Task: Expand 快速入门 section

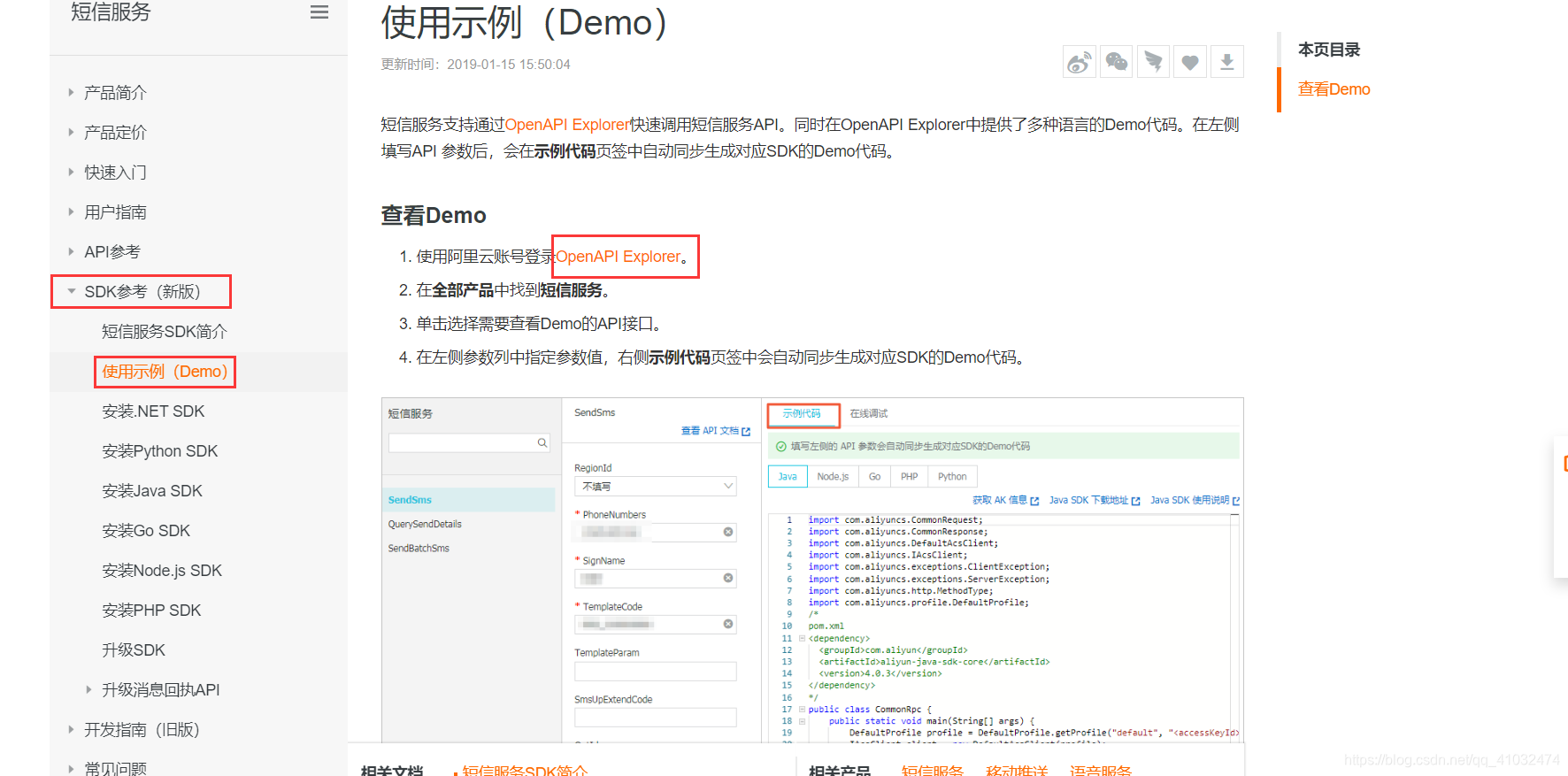Action: 71,172
